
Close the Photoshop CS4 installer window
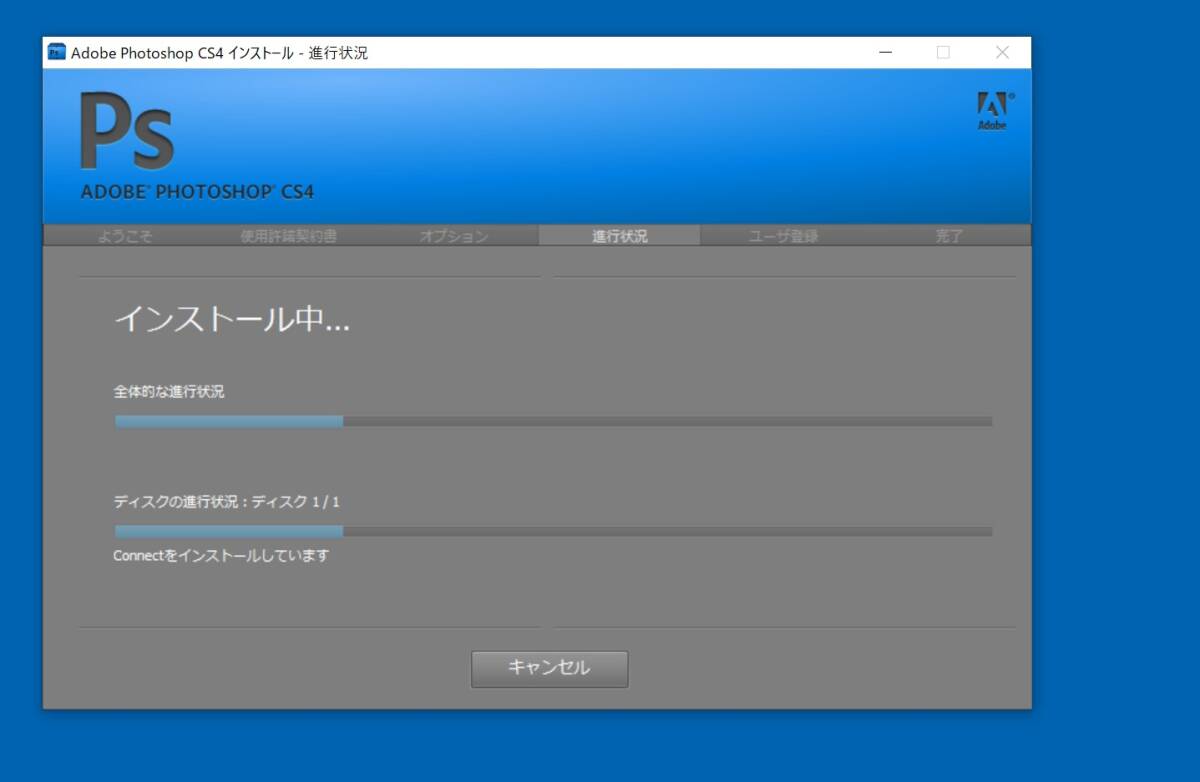click(1002, 53)
